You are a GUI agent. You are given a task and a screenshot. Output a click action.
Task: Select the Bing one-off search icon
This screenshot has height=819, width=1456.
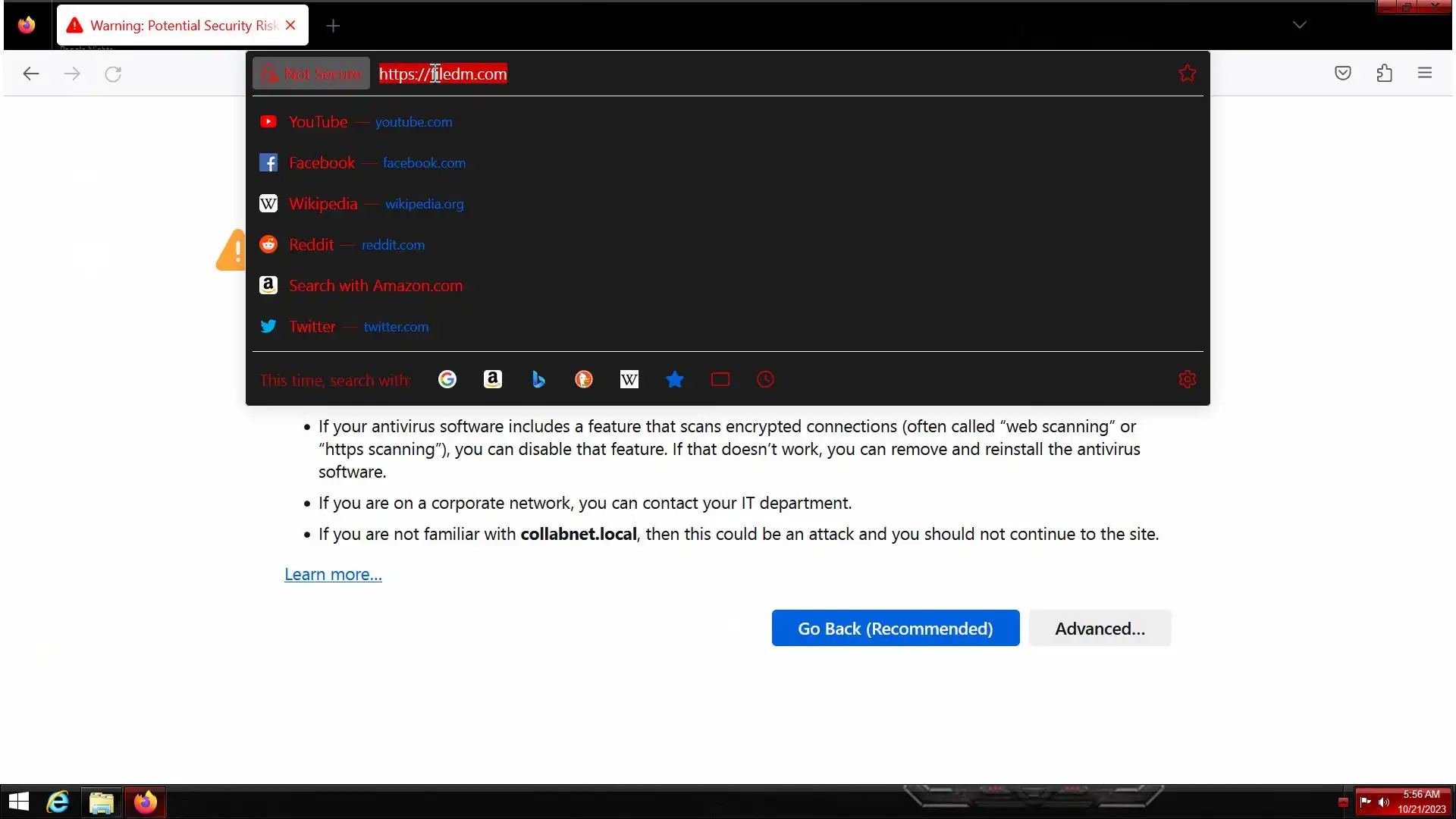[538, 379]
